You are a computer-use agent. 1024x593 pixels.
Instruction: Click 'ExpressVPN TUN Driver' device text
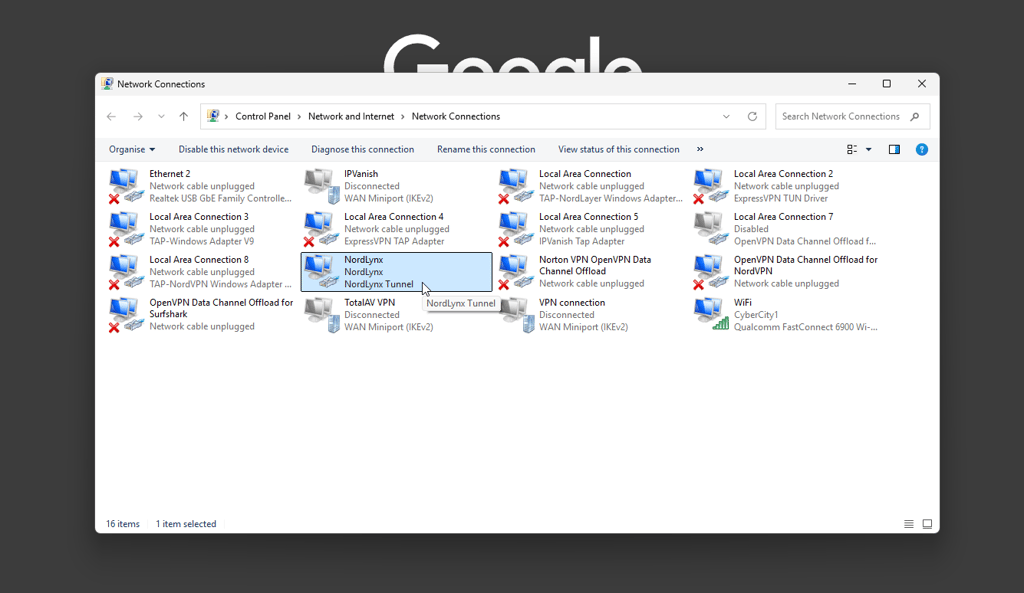pyautogui.click(x=780, y=199)
